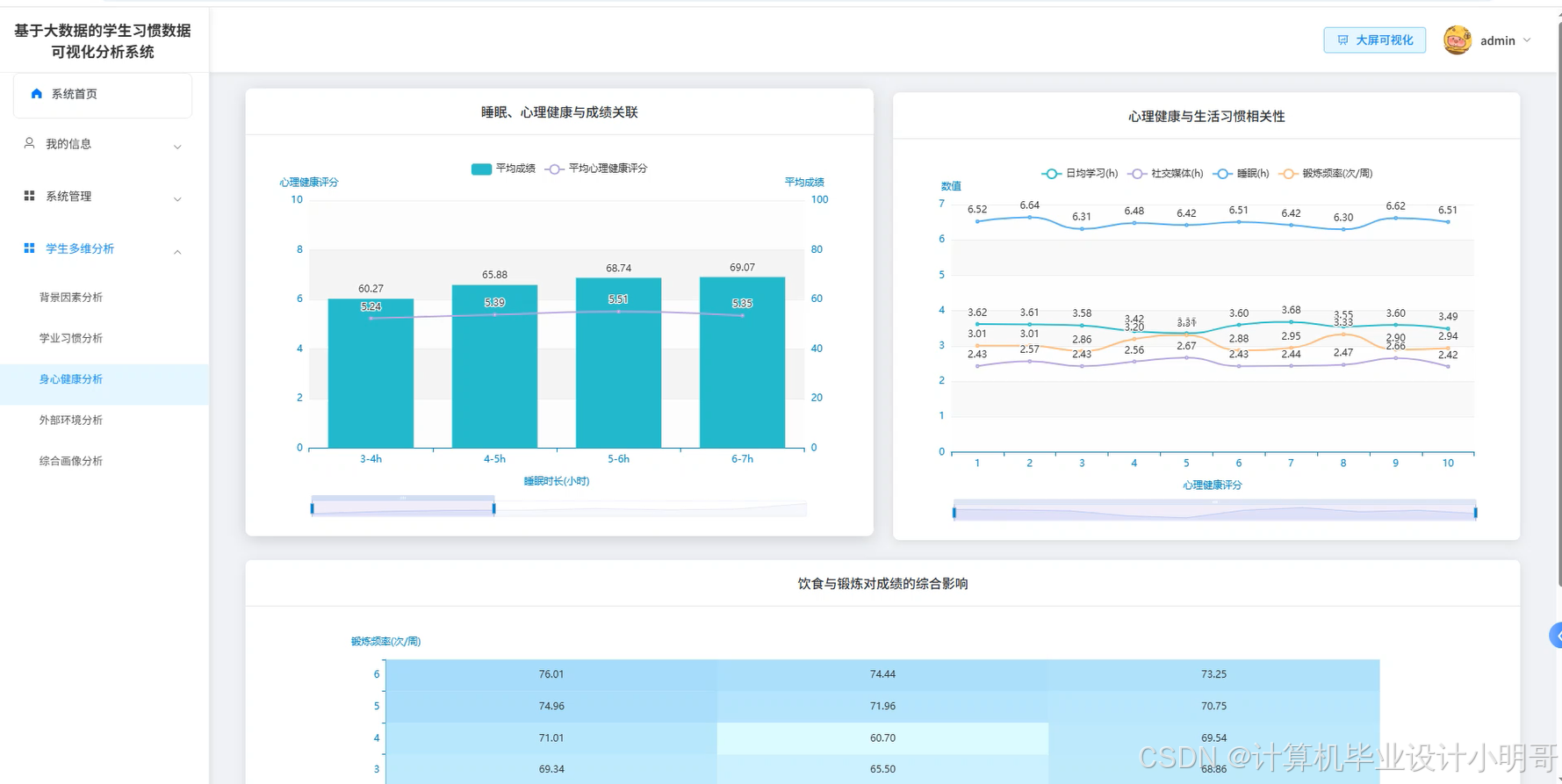Open 背景因素分析 page
1562x784 pixels.
pos(71,298)
